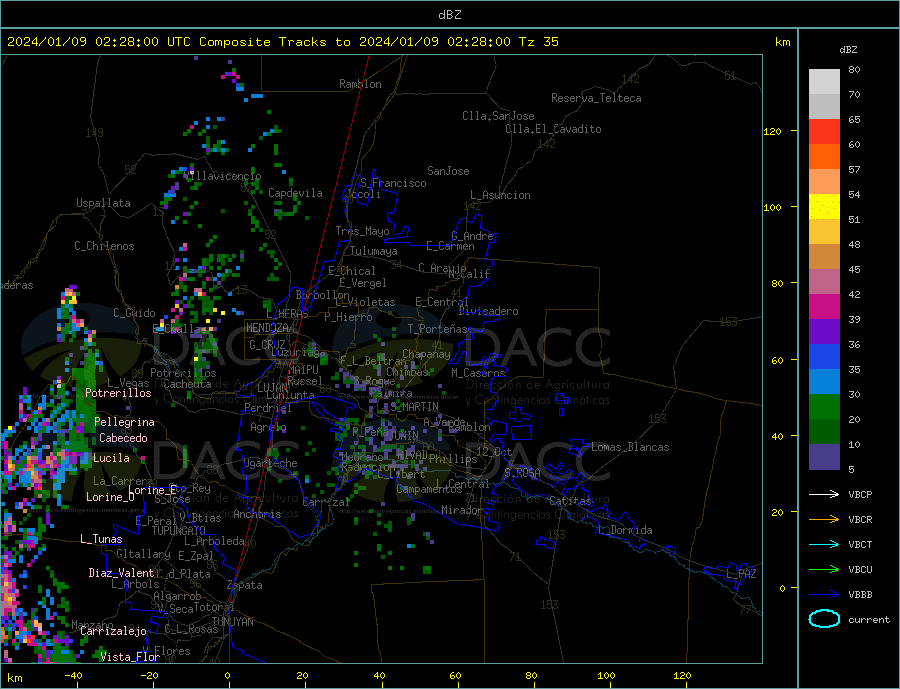Click the 'Cabecedo' label on the map
The image size is (900, 689).
click(123, 438)
